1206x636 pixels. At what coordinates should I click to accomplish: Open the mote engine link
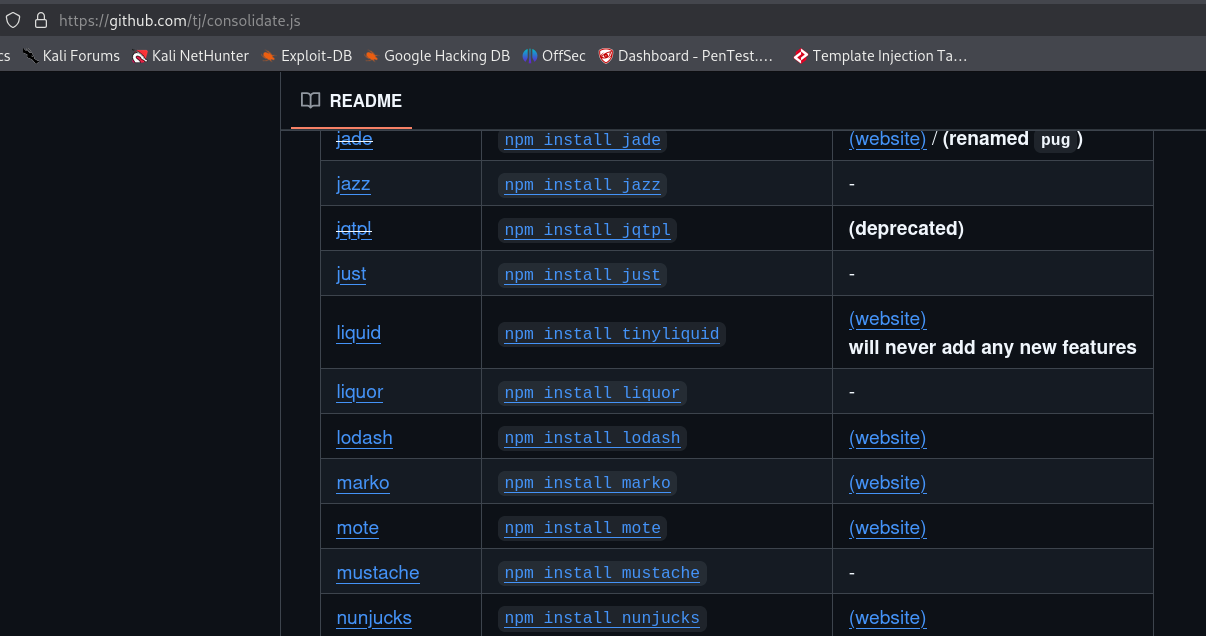[357, 528]
